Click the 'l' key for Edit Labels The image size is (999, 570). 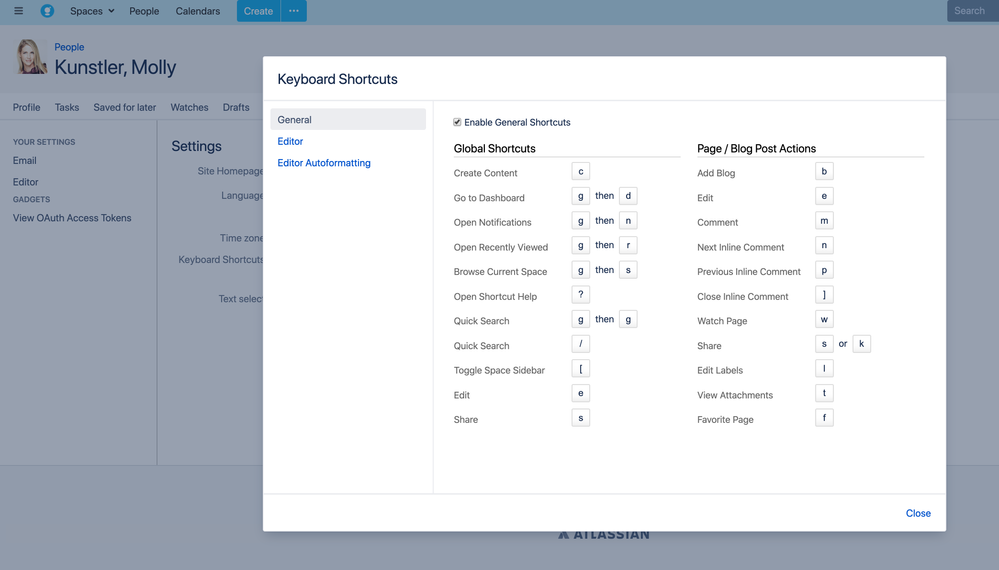click(824, 369)
